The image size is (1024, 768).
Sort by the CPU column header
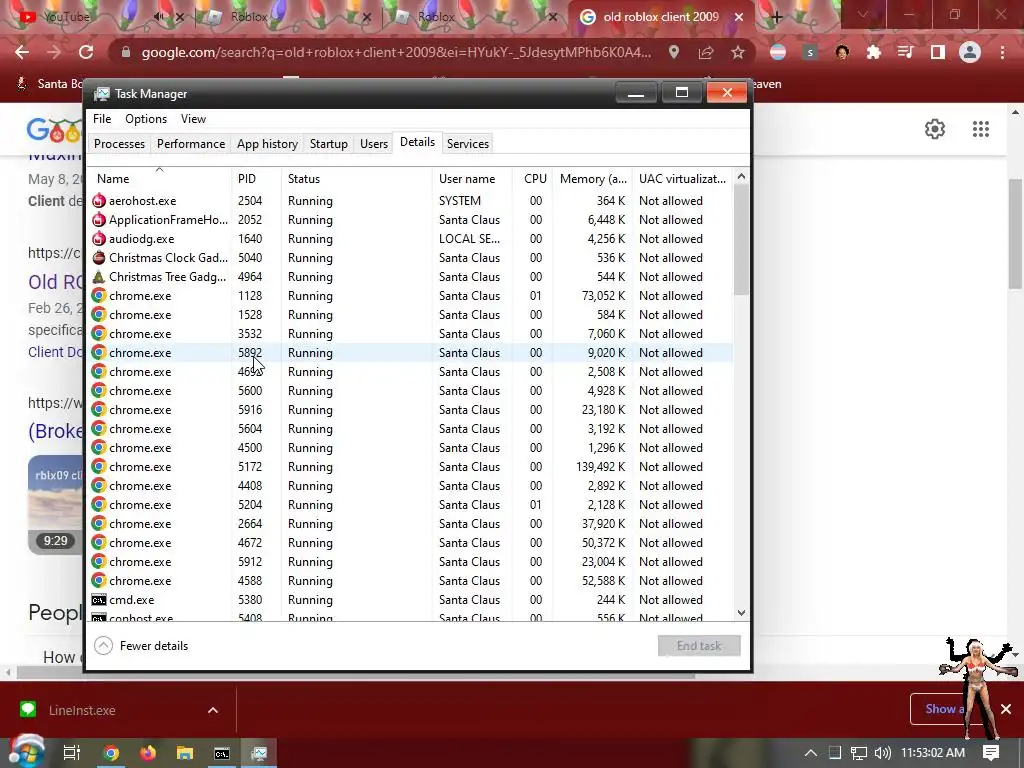pyautogui.click(x=533, y=179)
